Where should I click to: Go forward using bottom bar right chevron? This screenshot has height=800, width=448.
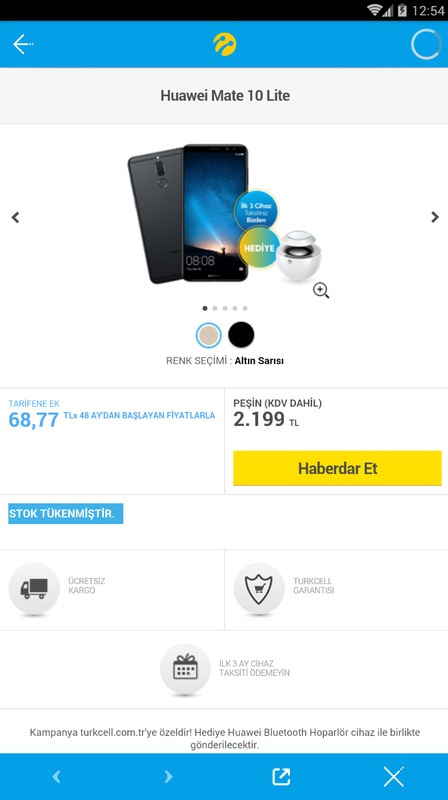click(x=168, y=777)
